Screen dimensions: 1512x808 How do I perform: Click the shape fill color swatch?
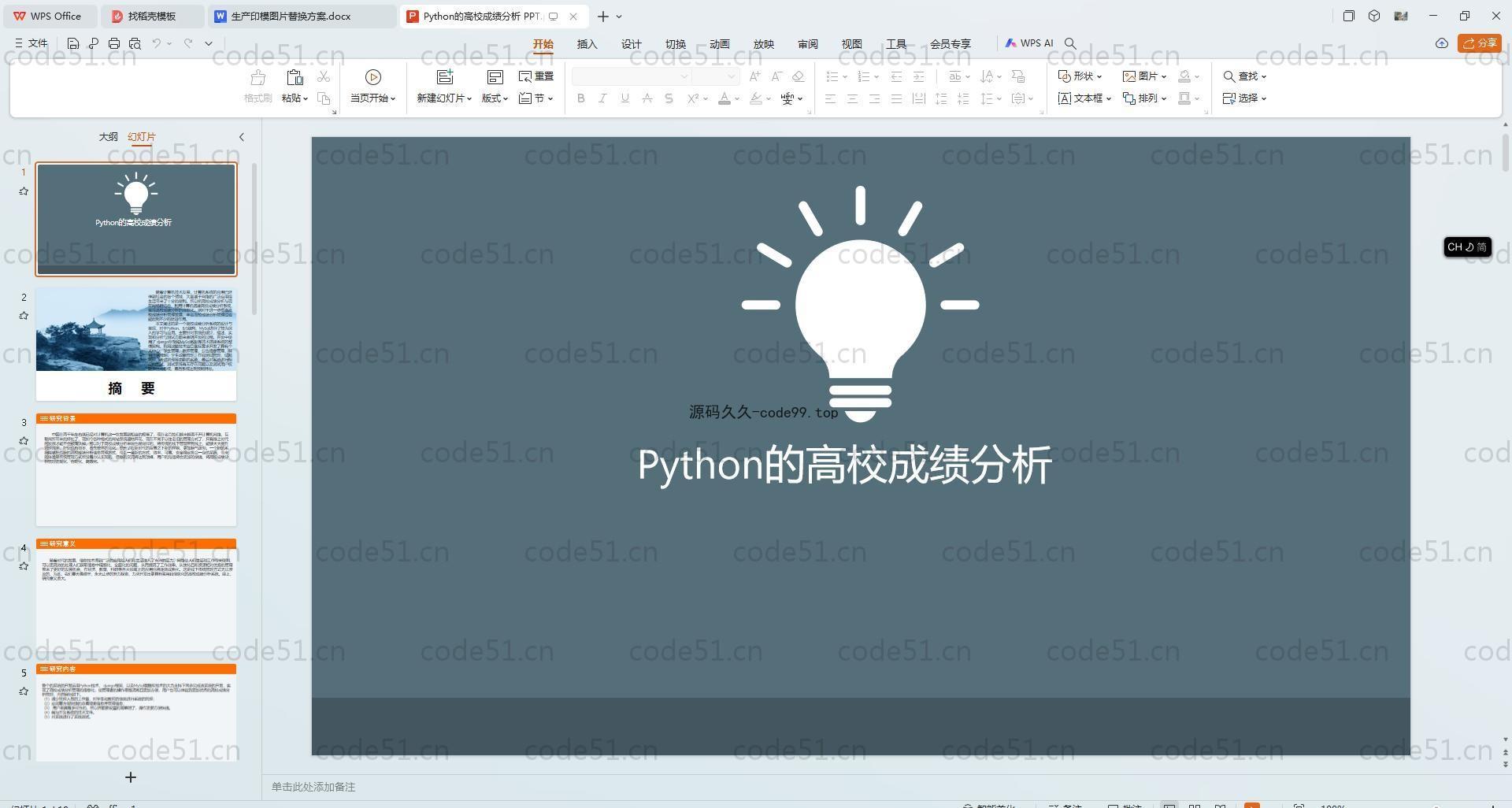point(1184,76)
